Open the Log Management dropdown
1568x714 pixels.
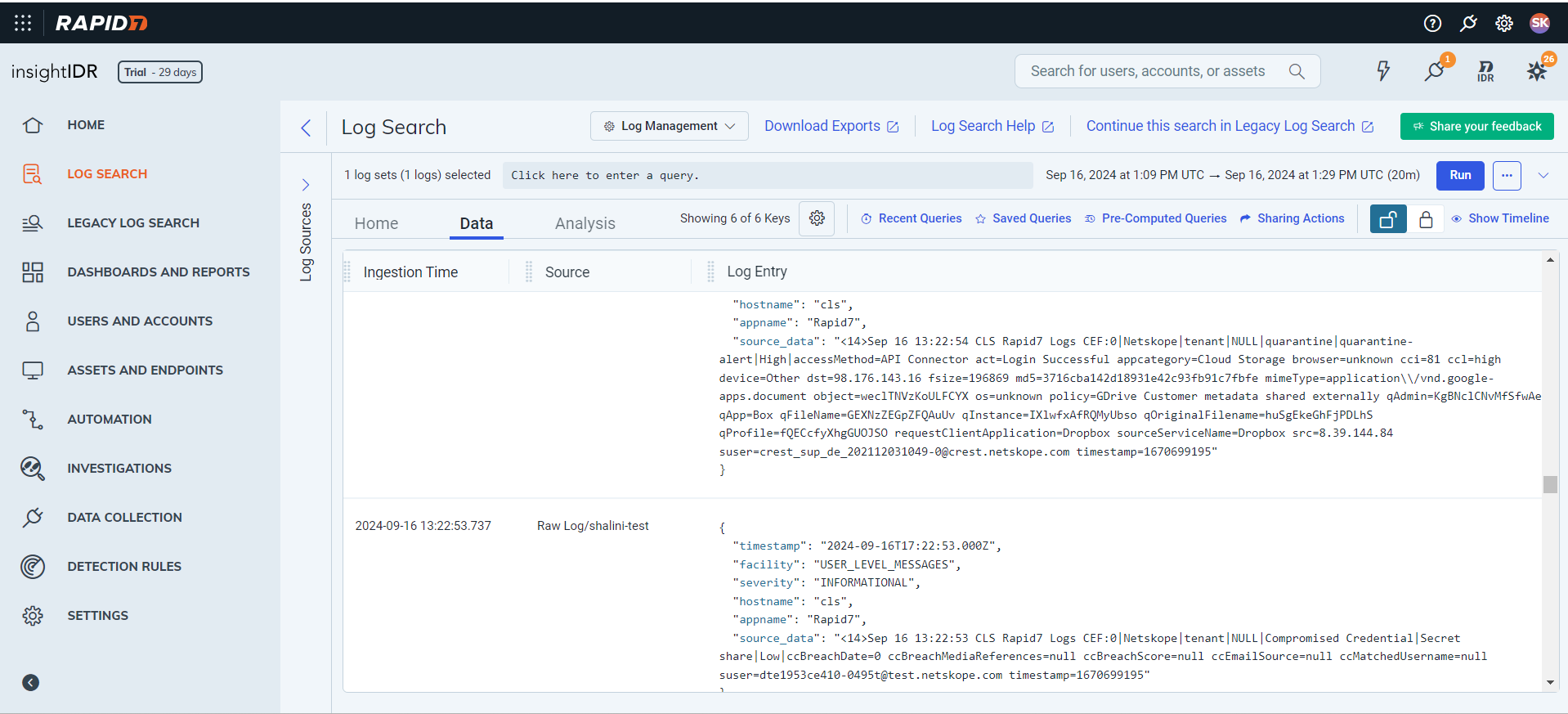coord(670,126)
